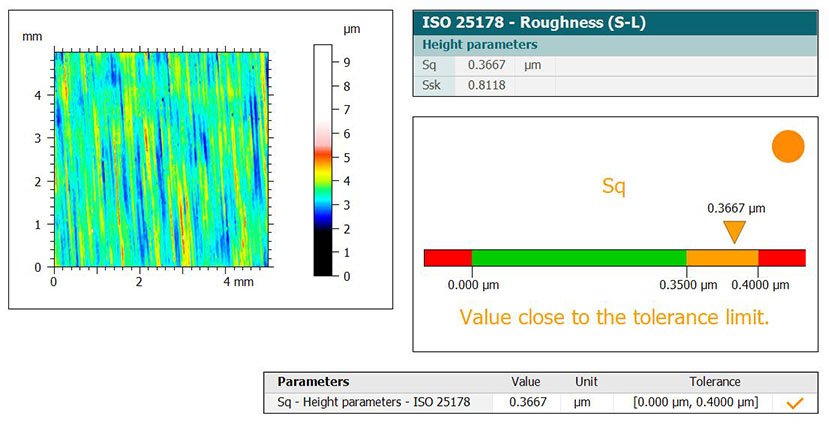Click the 0.000 µm tolerance label

click(473, 285)
